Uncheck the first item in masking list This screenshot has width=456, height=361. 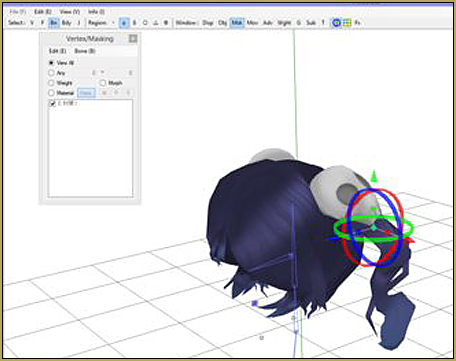52,104
